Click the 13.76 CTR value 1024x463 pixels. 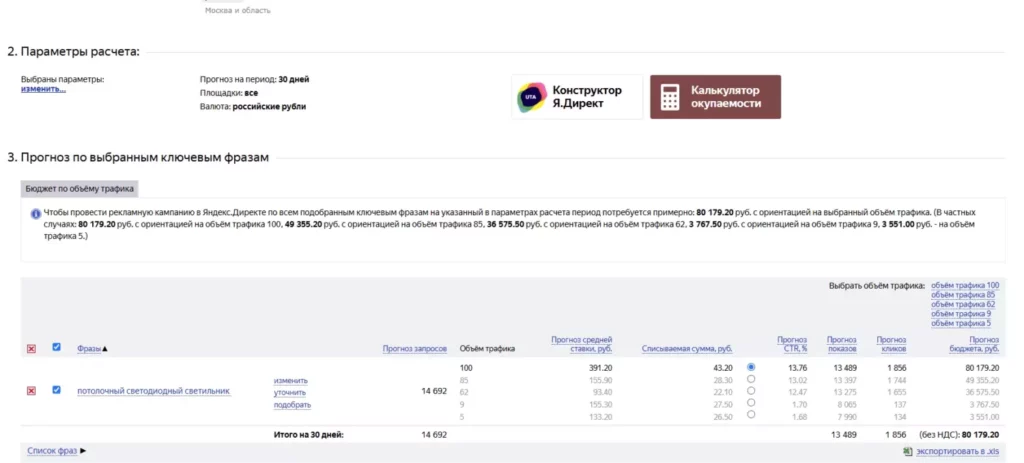click(x=797, y=368)
